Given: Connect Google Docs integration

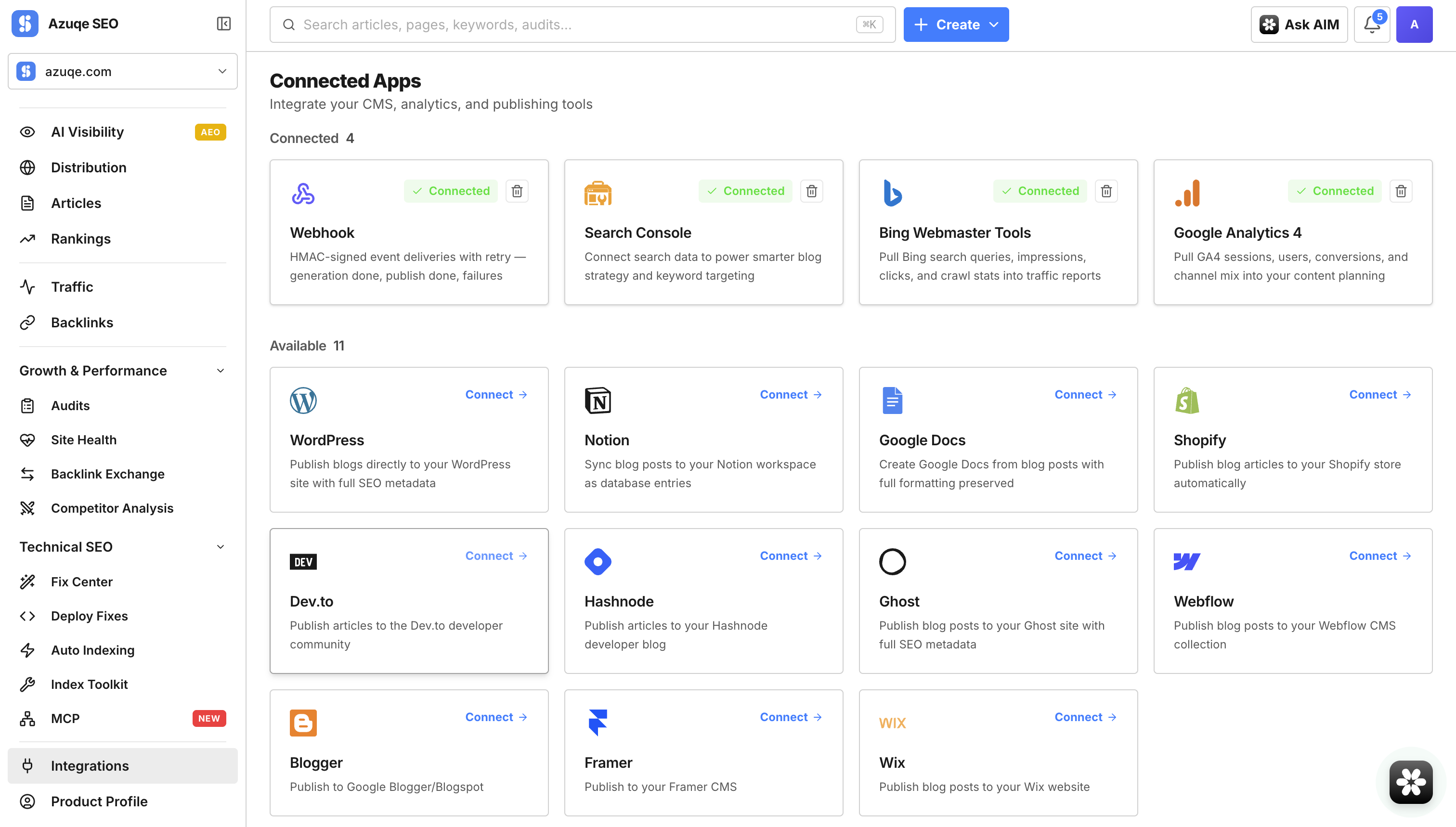Looking at the screenshot, I should click(1086, 395).
